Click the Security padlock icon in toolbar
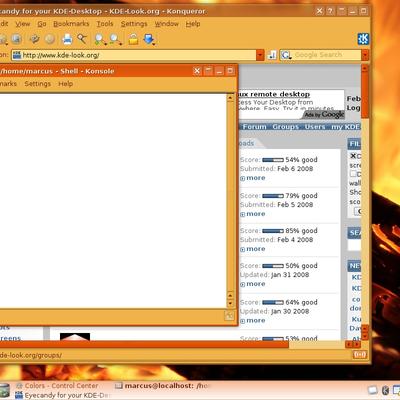Screen dimensions: 400x400 [x=133, y=39]
